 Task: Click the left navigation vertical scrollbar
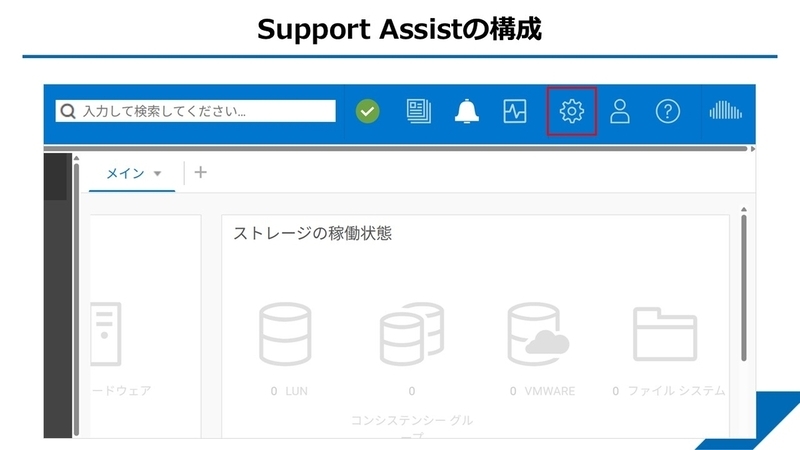[x=76, y=298]
